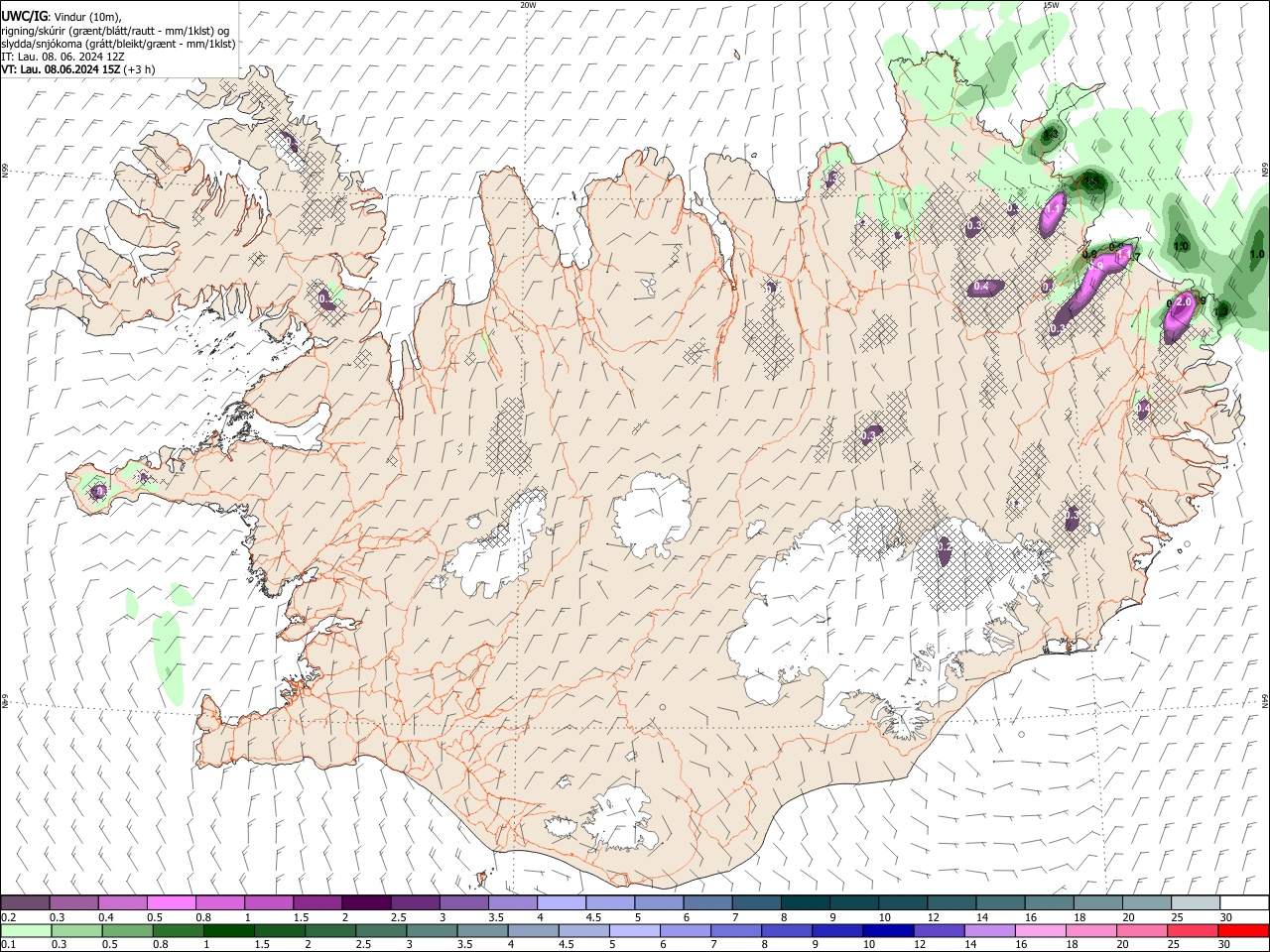This screenshot has width=1270, height=952.
Task: Click the 20W longitude label at top
Action: tap(528, 5)
